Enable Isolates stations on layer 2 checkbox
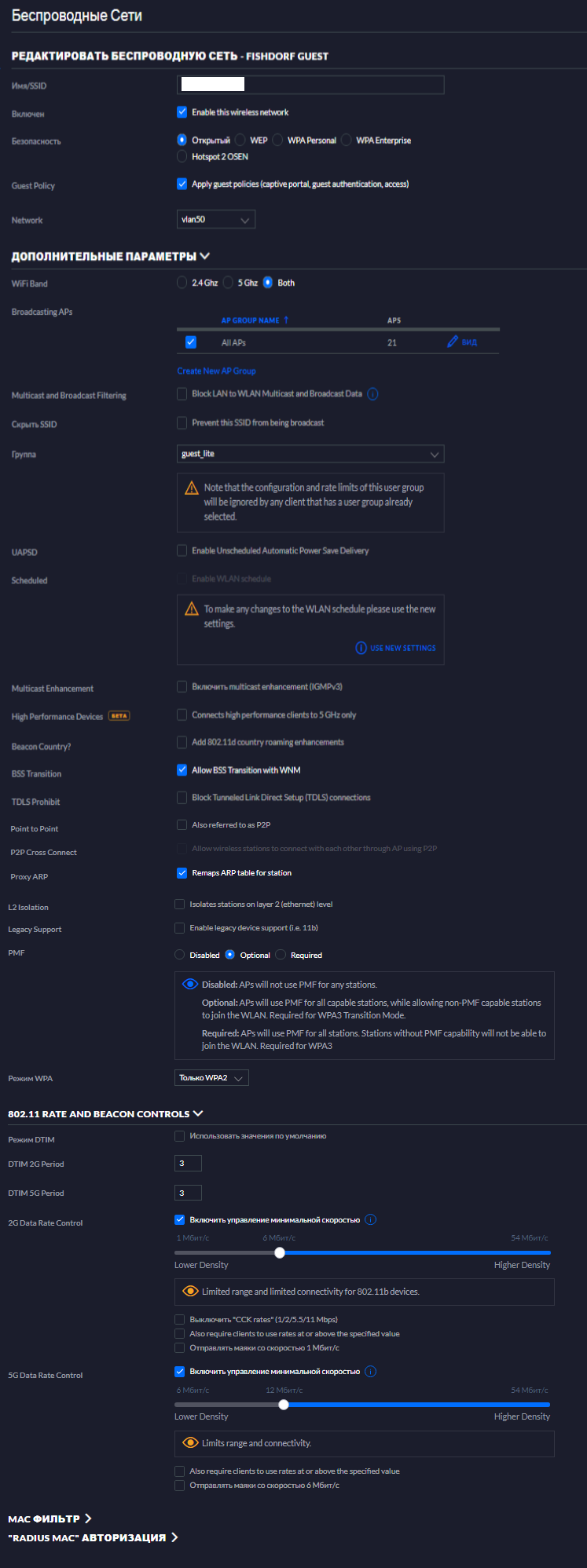Image resolution: width=587 pixels, height=1568 pixels. 179,905
